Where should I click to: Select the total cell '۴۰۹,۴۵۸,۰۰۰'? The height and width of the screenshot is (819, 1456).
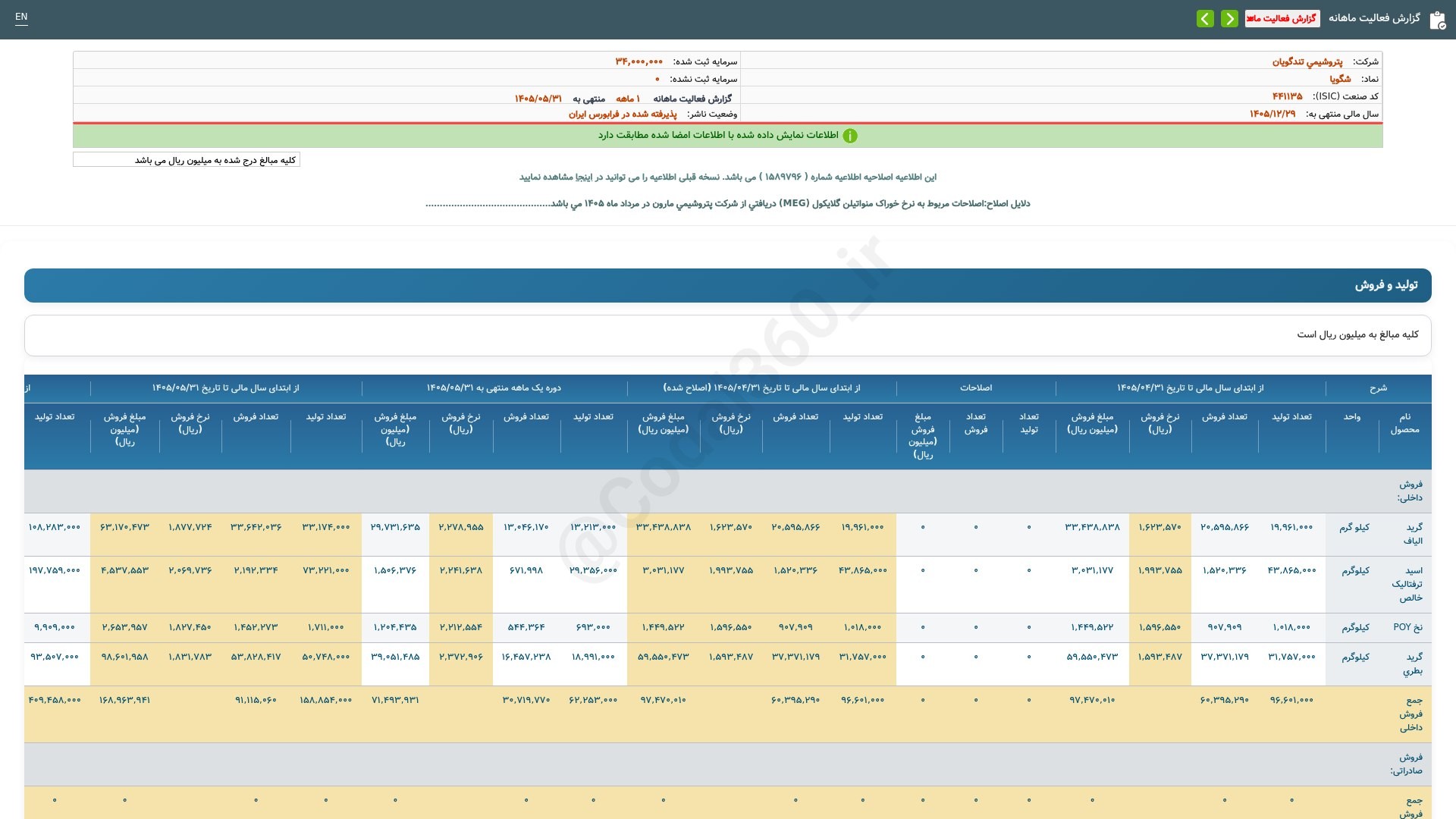pyautogui.click(x=55, y=700)
